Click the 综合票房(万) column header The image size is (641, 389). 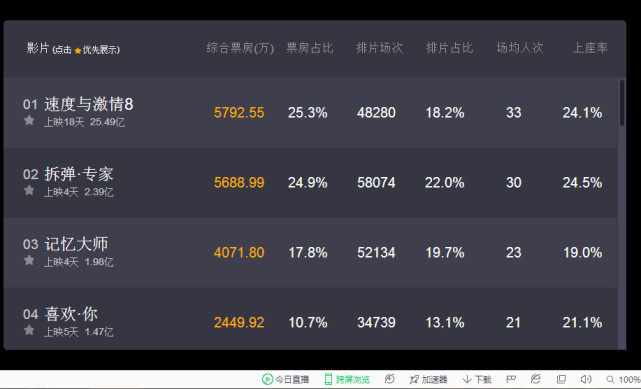click(240, 48)
